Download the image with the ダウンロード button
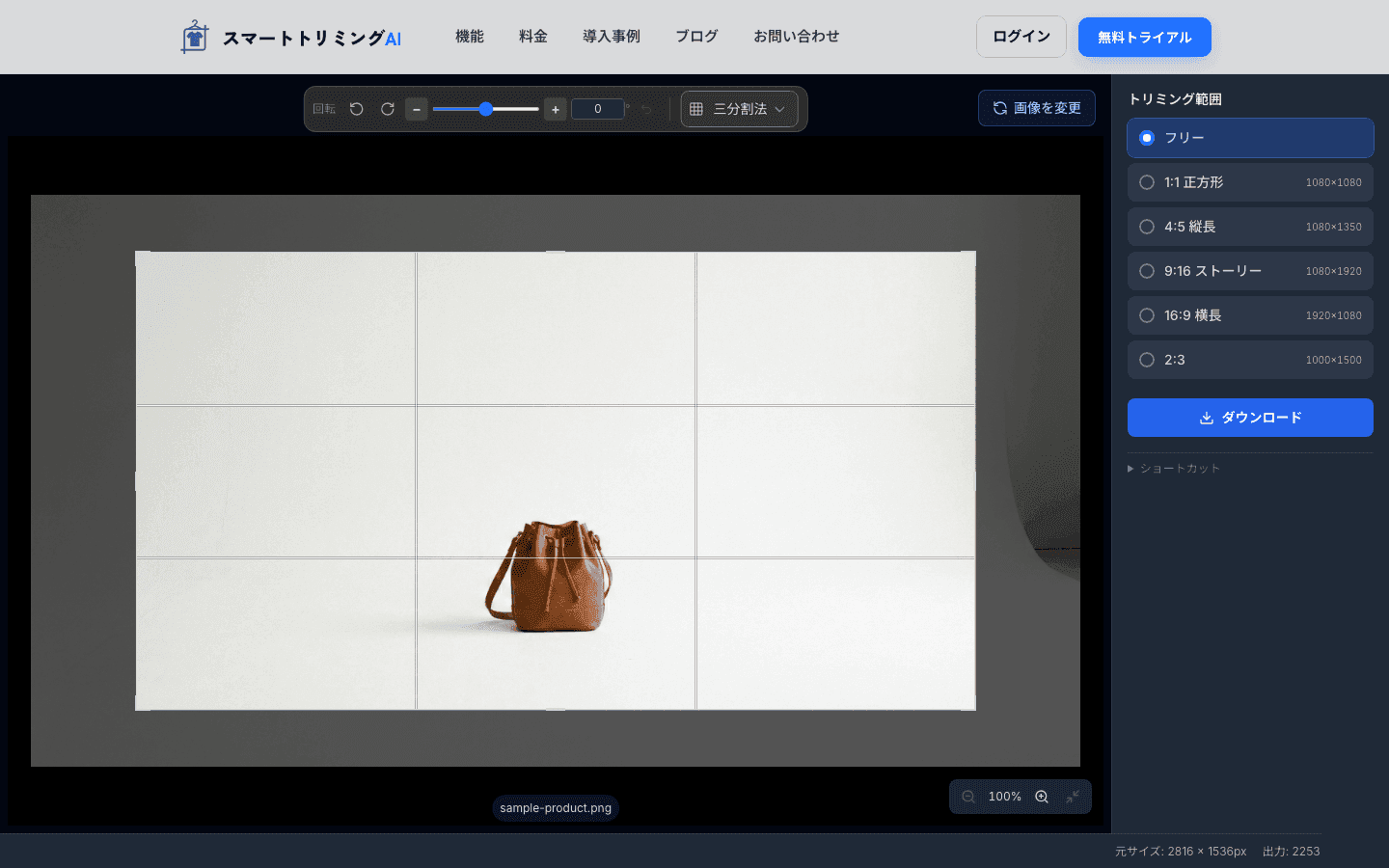Image resolution: width=1389 pixels, height=868 pixels. (x=1250, y=418)
